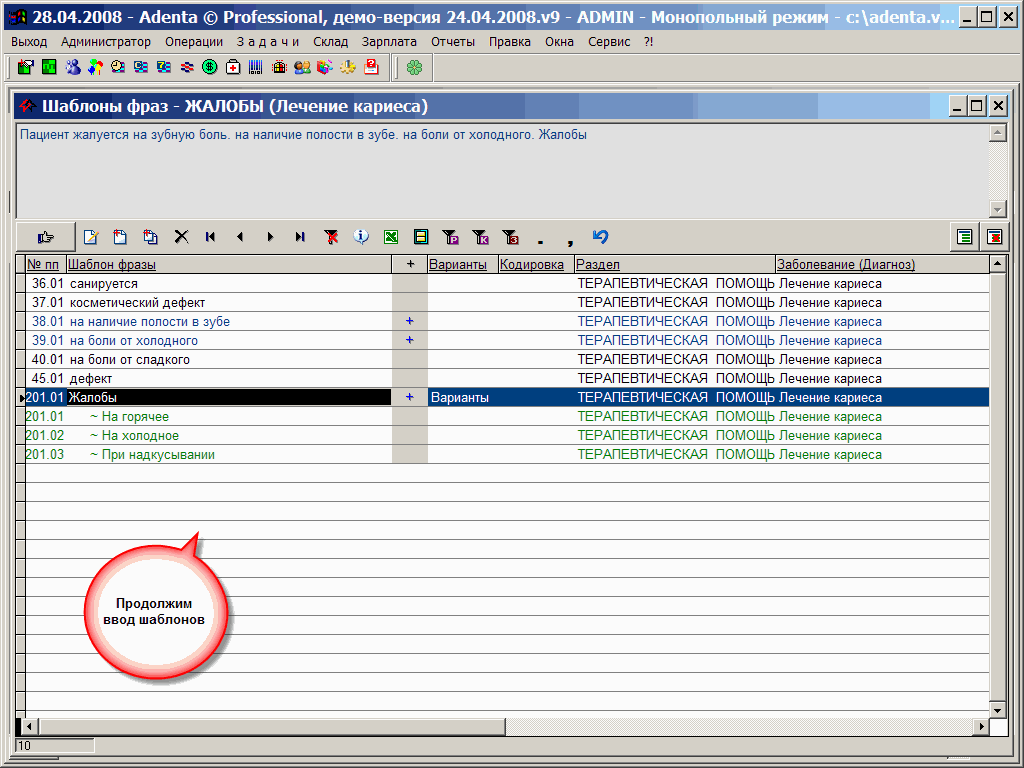Export the table with Excel icon

pyautogui.click(x=391, y=237)
